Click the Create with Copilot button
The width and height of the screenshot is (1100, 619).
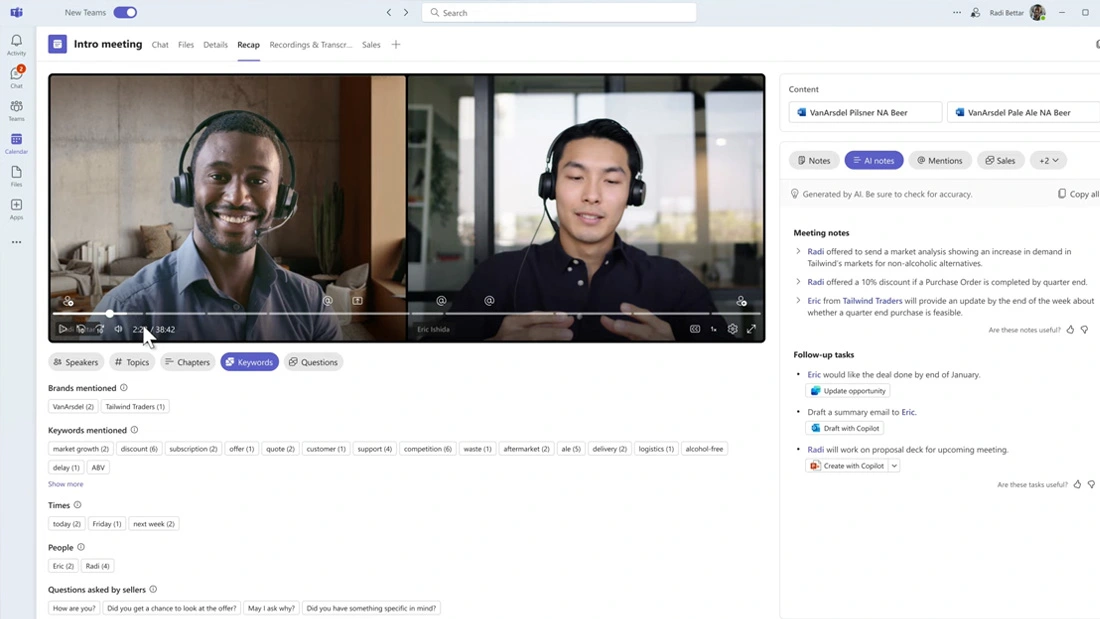(847, 465)
